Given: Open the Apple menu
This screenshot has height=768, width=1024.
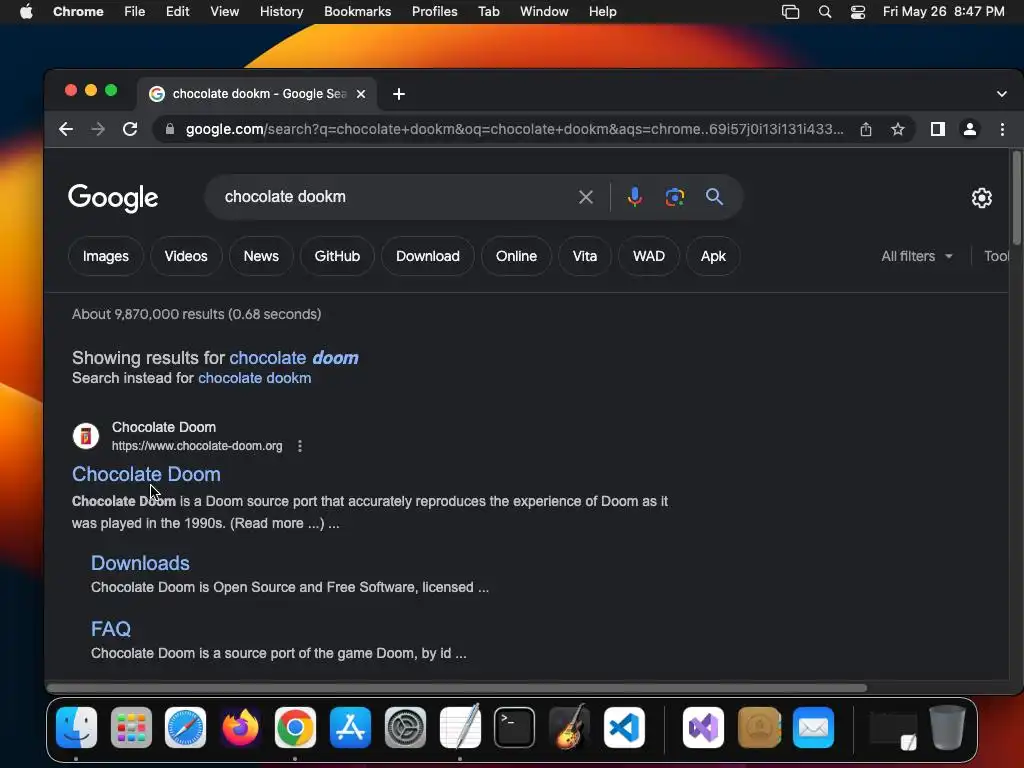Looking at the screenshot, I should click(x=26, y=12).
